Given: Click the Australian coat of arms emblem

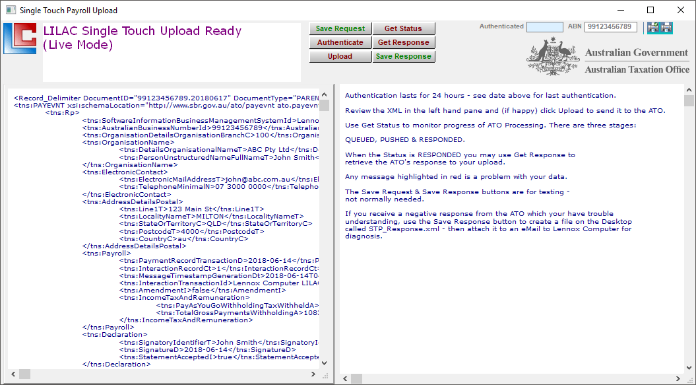Looking at the screenshot, I should (x=553, y=56).
